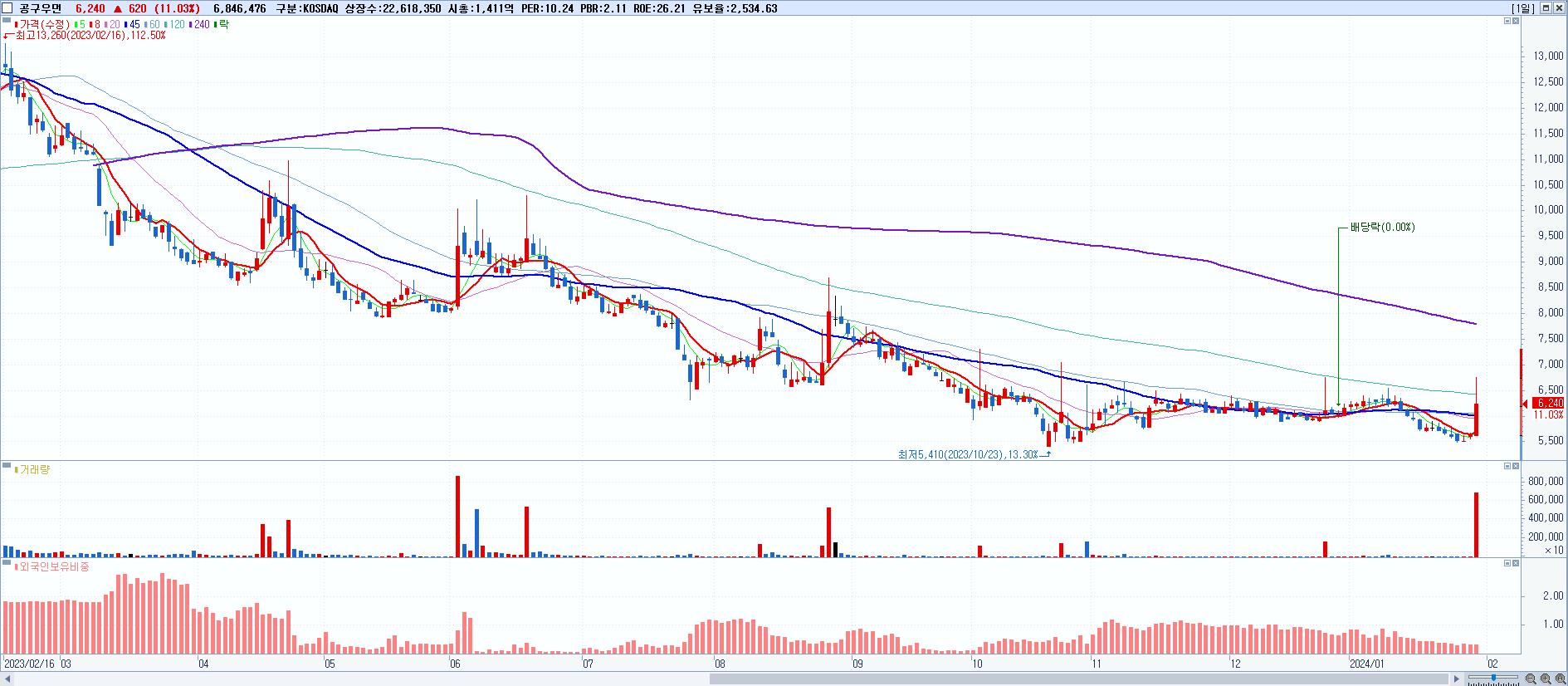Click the 11.03% change tag on price axis
Image resolution: width=1568 pixels, height=686 pixels.
1549,414
